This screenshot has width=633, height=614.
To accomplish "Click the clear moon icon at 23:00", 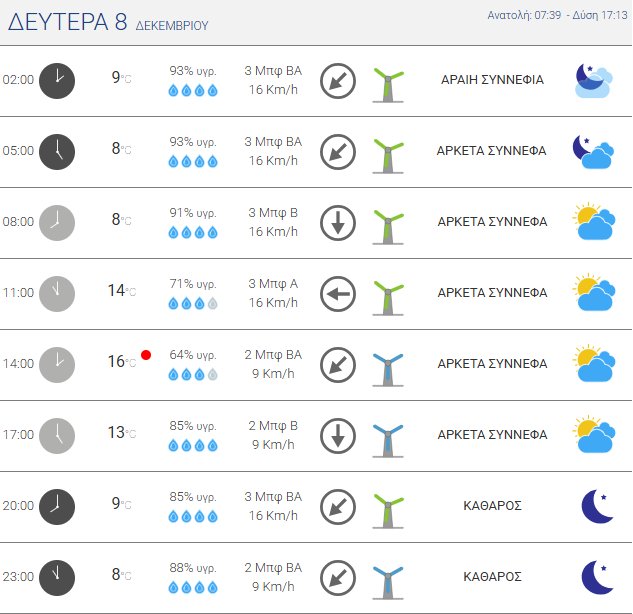I will pos(597,577).
